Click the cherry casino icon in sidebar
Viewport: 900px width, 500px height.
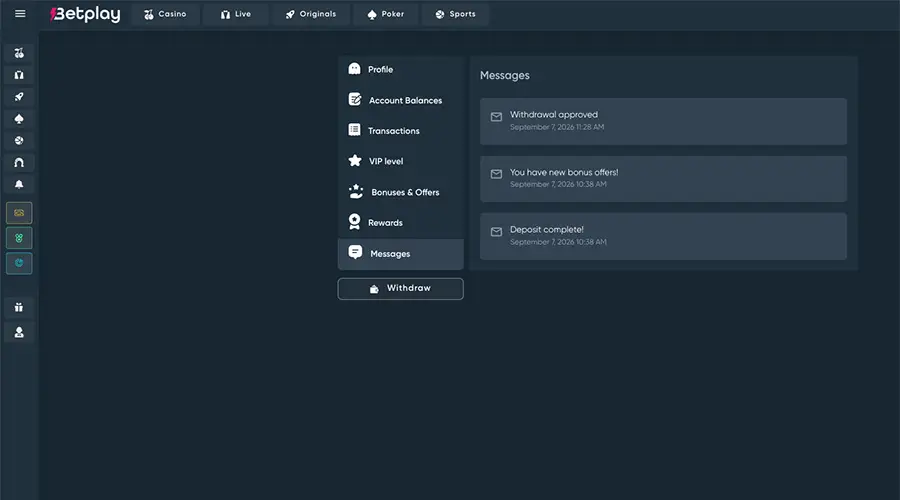point(19,53)
